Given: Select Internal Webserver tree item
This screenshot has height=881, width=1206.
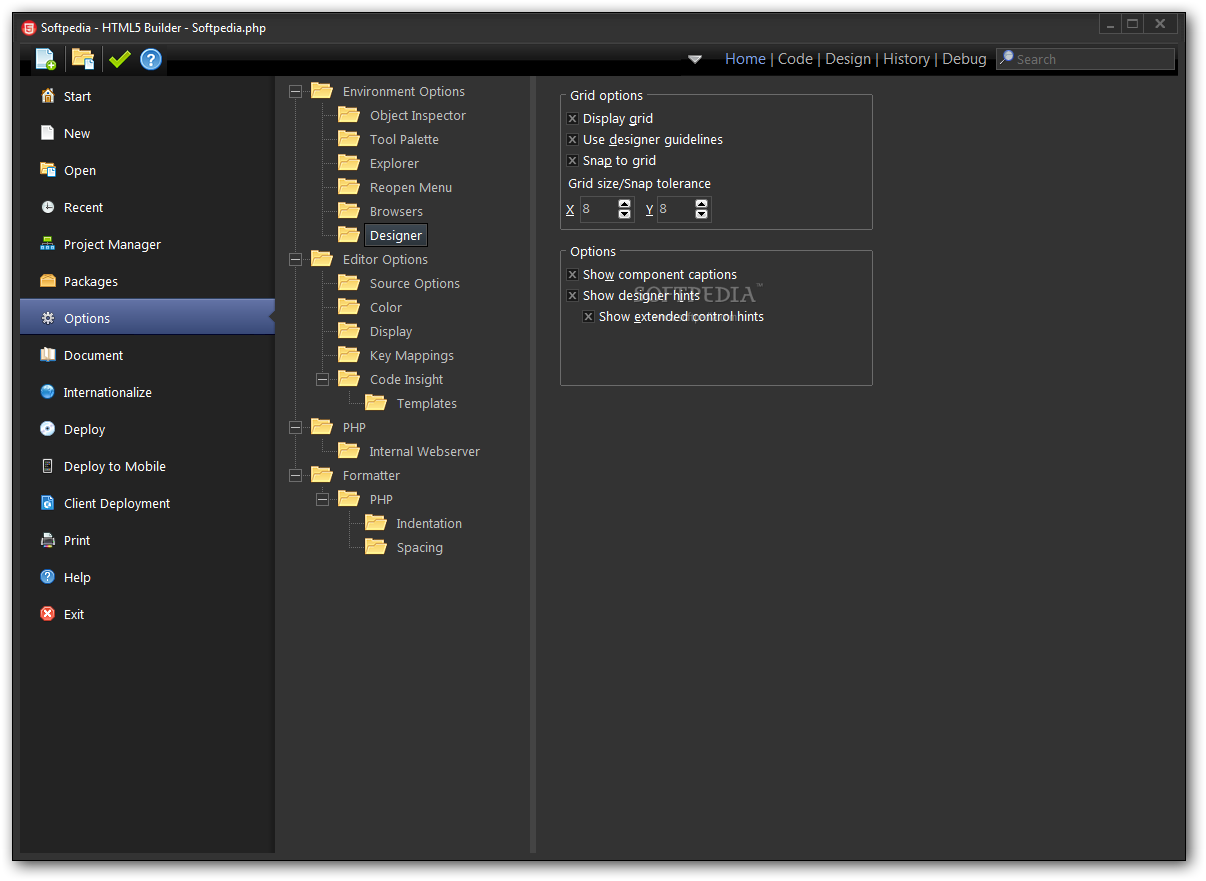Looking at the screenshot, I should [424, 451].
